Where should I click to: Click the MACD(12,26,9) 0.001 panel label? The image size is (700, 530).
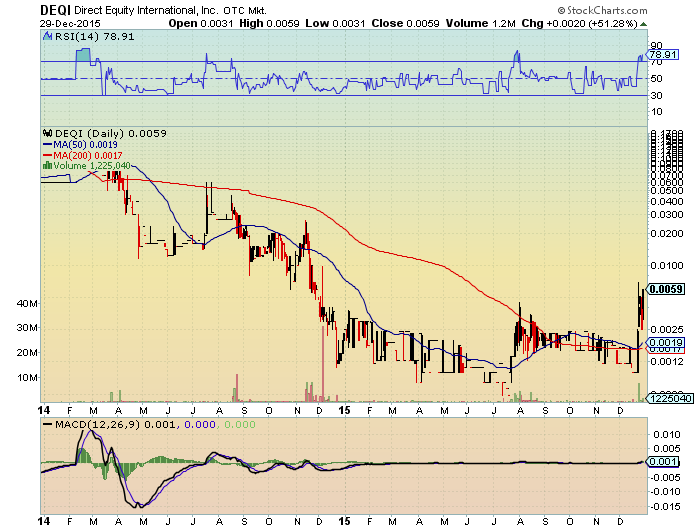tap(115, 425)
